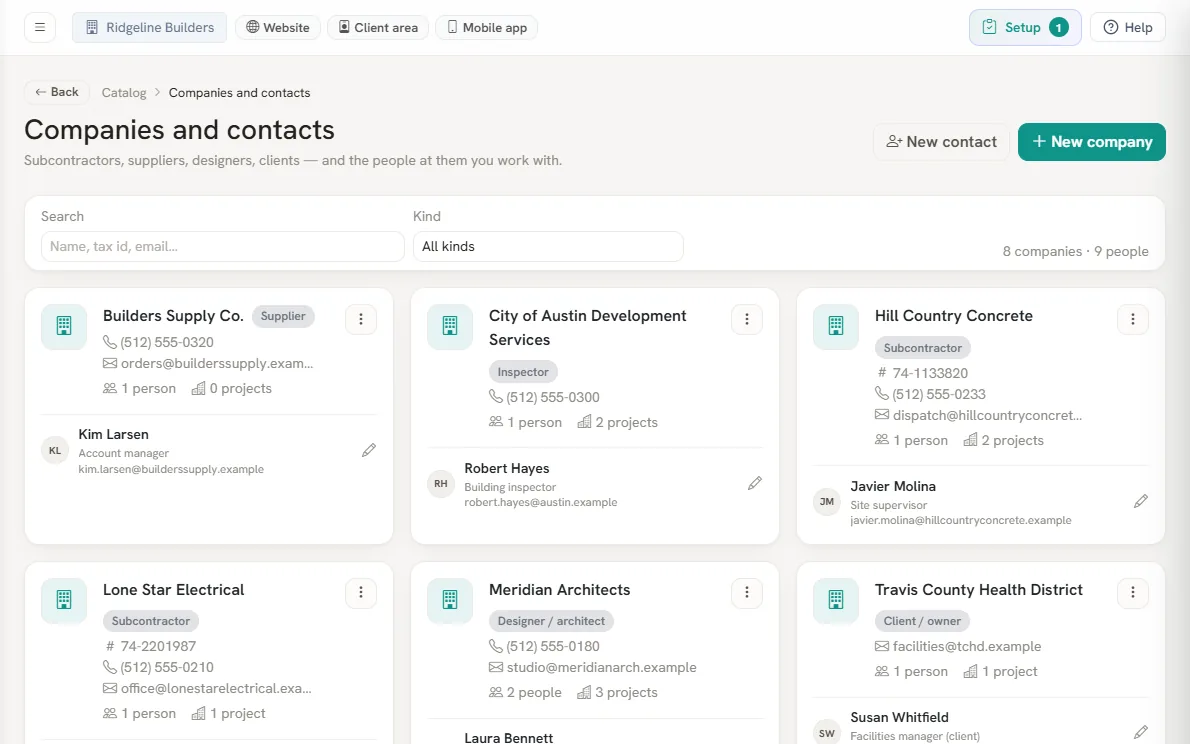
Task: Open Lone Star Electrical title
Action: click(x=174, y=590)
